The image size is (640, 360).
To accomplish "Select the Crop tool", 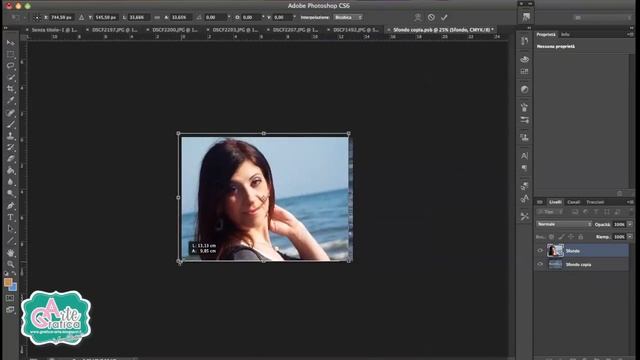I will click(11, 89).
